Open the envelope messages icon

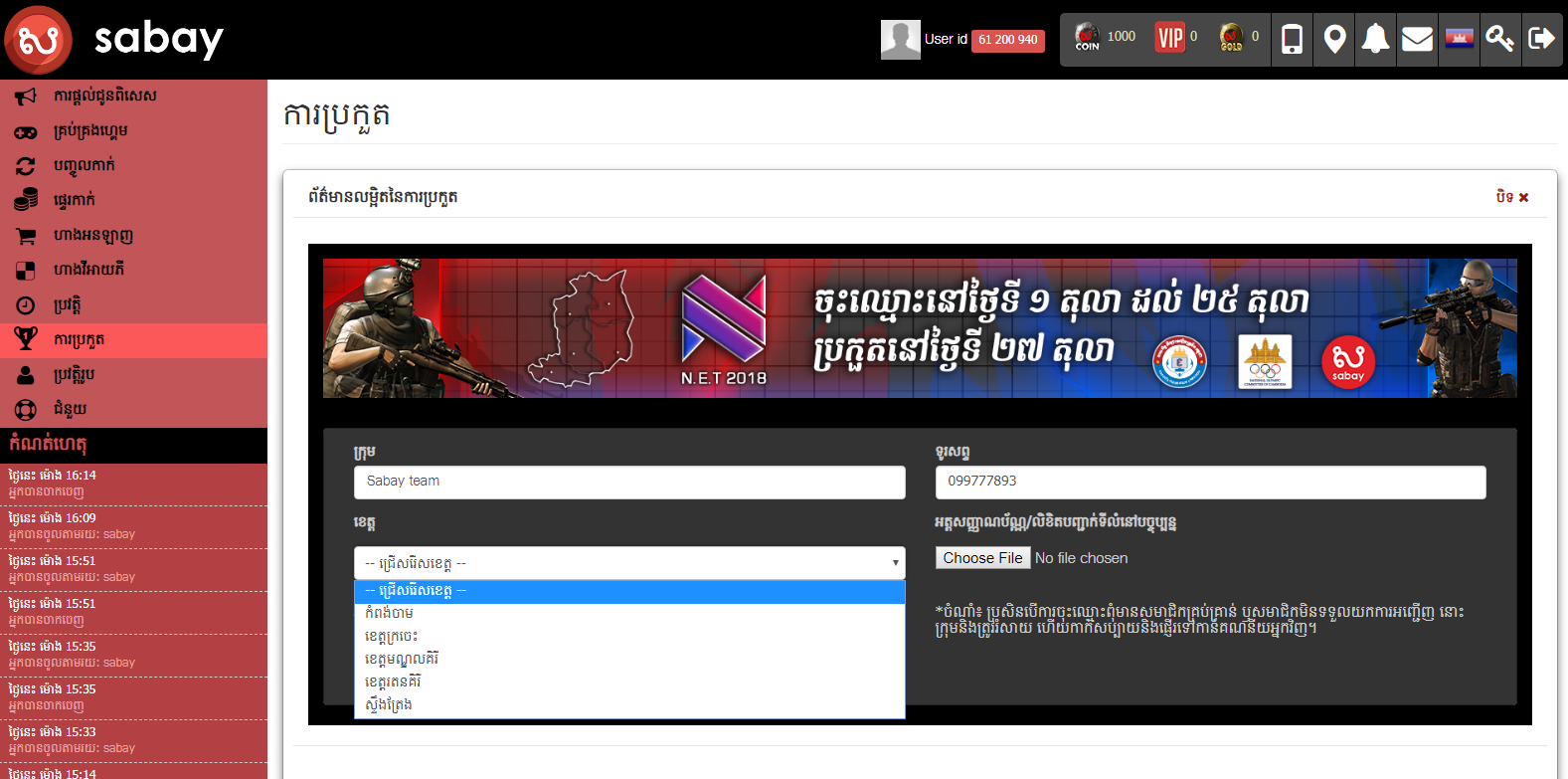[1417, 40]
